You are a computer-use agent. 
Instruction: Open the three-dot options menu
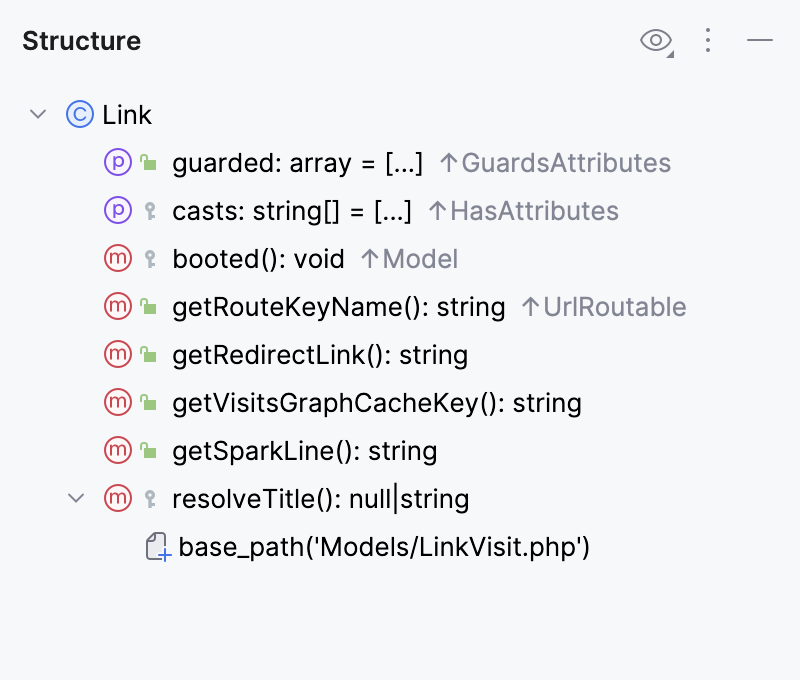pos(708,40)
